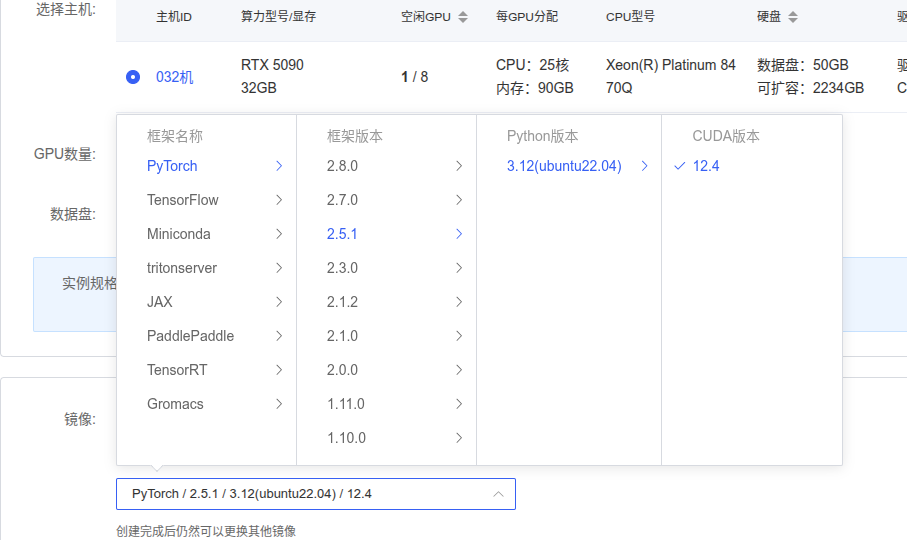Click the 主机ID column header

tap(174, 17)
